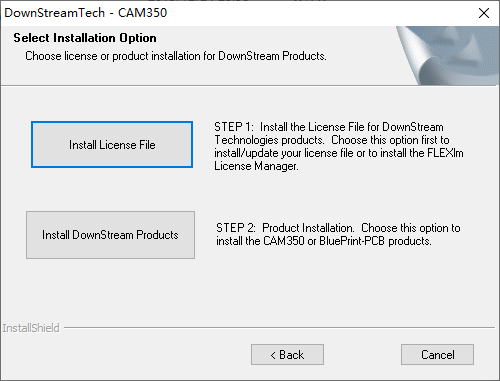Image resolution: width=500 pixels, height=381 pixels.
Task: Click the DownStreamTech - CAM350 window title
Action: click(86, 13)
